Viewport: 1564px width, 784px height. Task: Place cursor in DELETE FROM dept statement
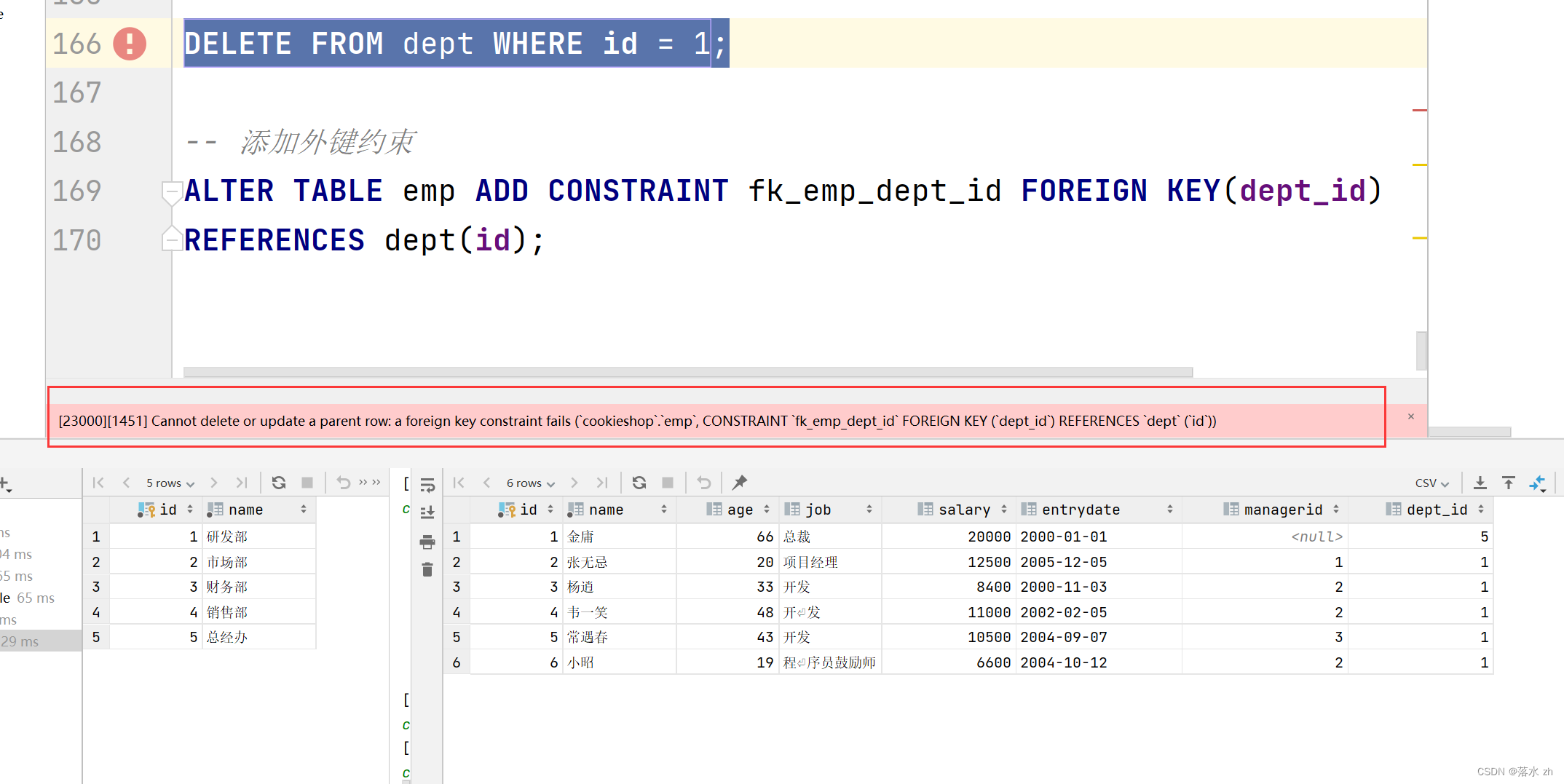coord(455,44)
